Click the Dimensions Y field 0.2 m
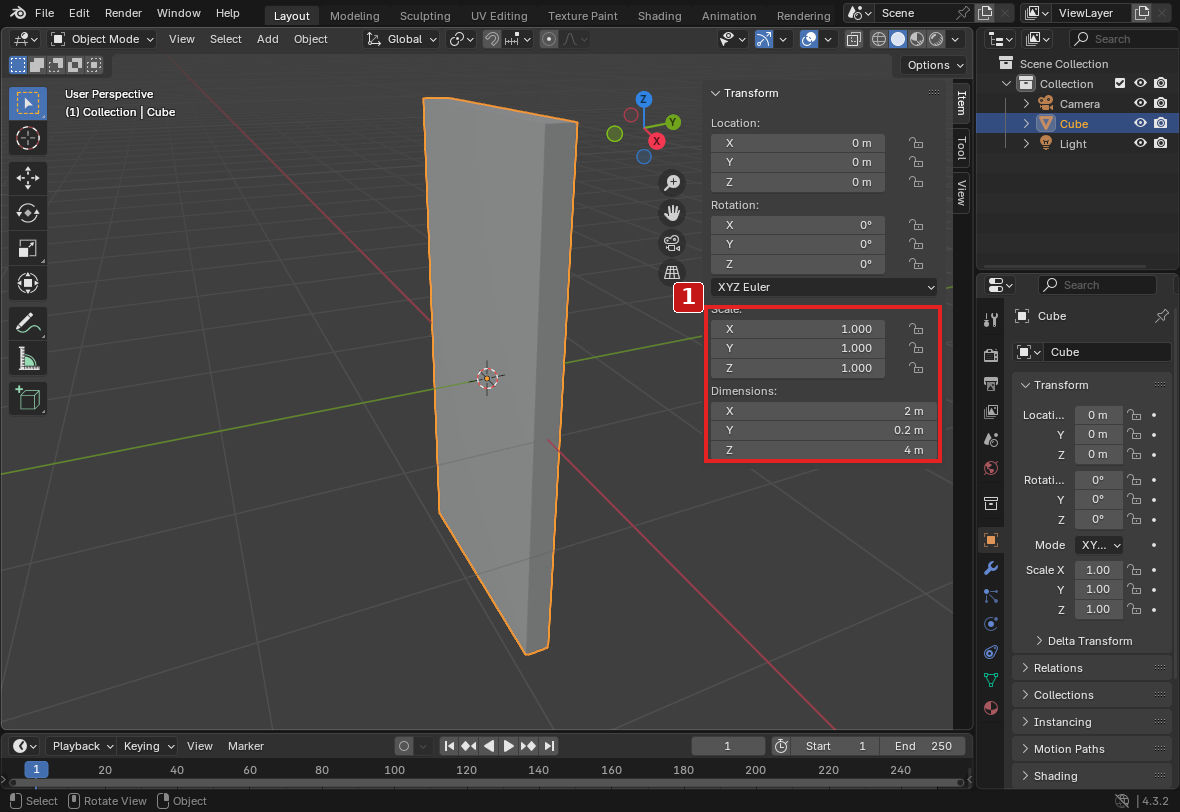Viewport: 1180px width, 812px height. (x=824, y=430)
